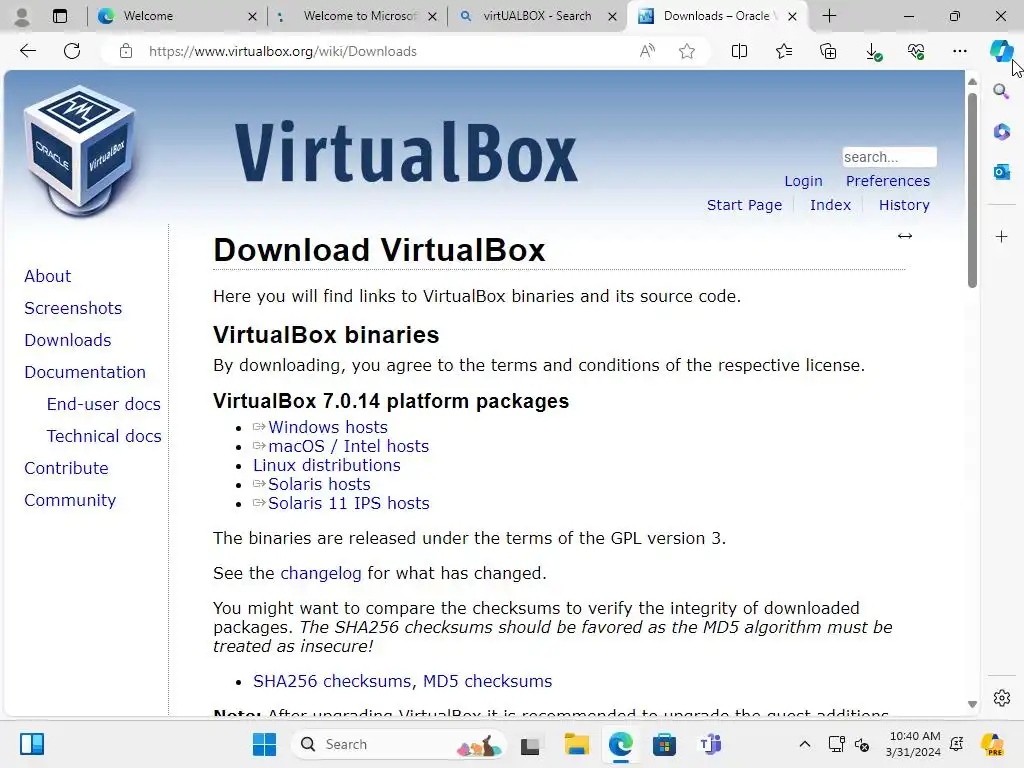Image resolution: width=1024 pixels, height=768 pixels.
Task: Open the Microsoft 365 sidebar icon
Action: tap(1002, 132)
